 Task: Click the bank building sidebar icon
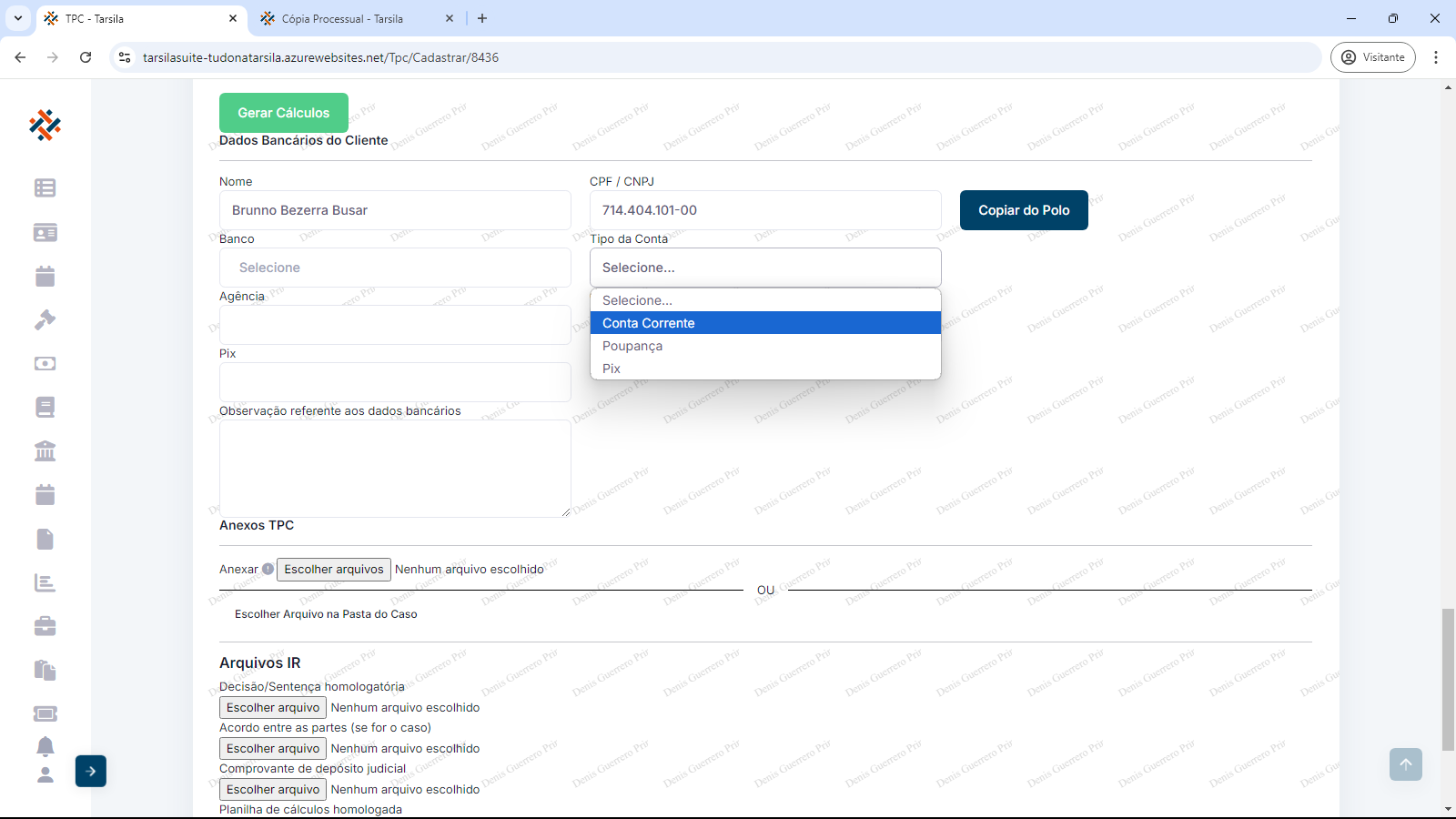coord(45,450)
